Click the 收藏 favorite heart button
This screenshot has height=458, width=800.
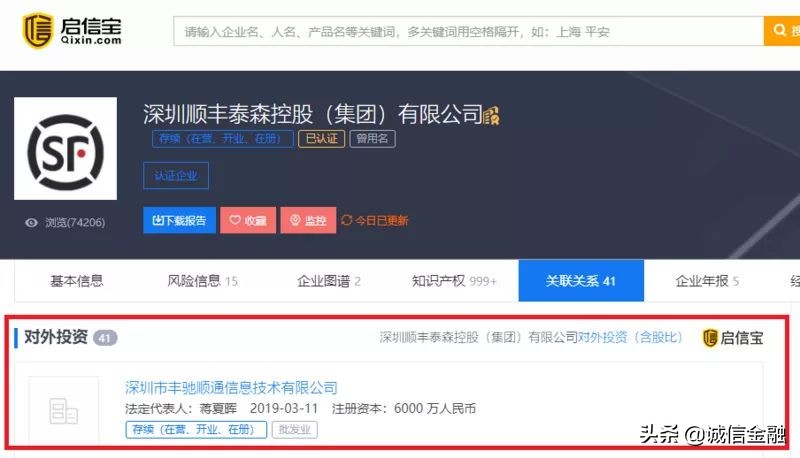[x=248, y=220]
